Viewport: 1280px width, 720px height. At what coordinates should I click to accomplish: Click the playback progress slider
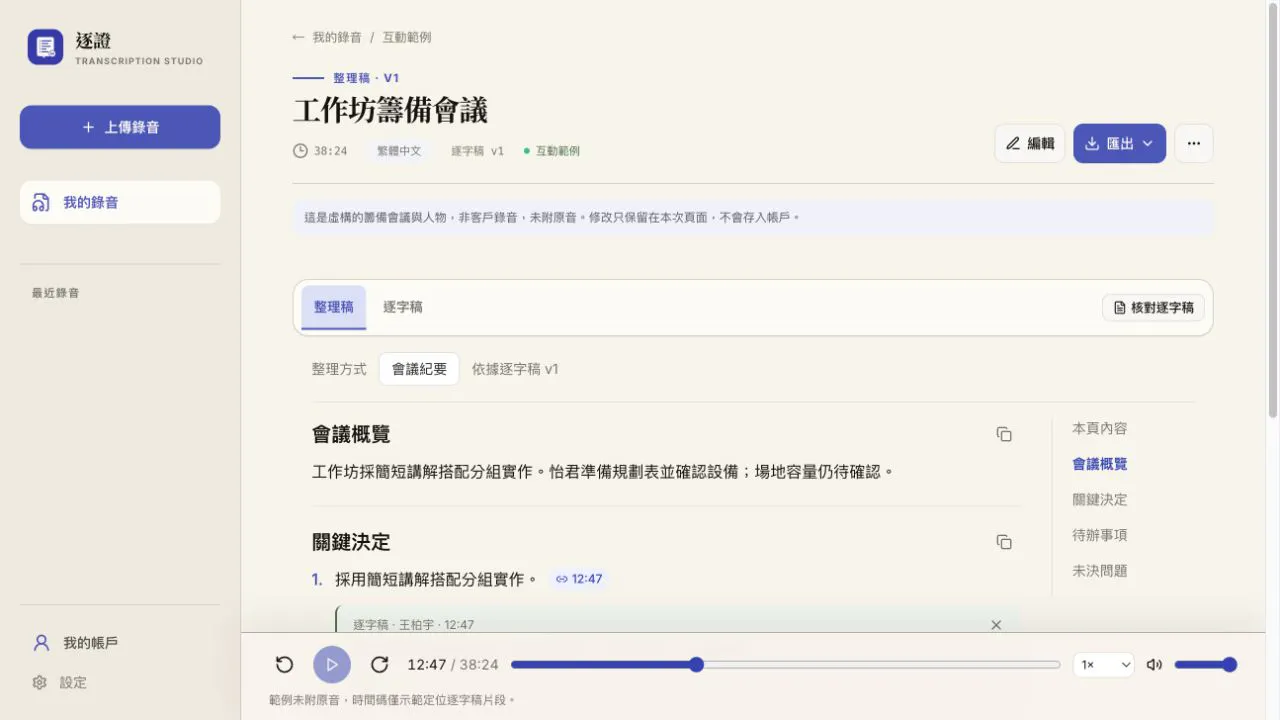coord(785,665)
